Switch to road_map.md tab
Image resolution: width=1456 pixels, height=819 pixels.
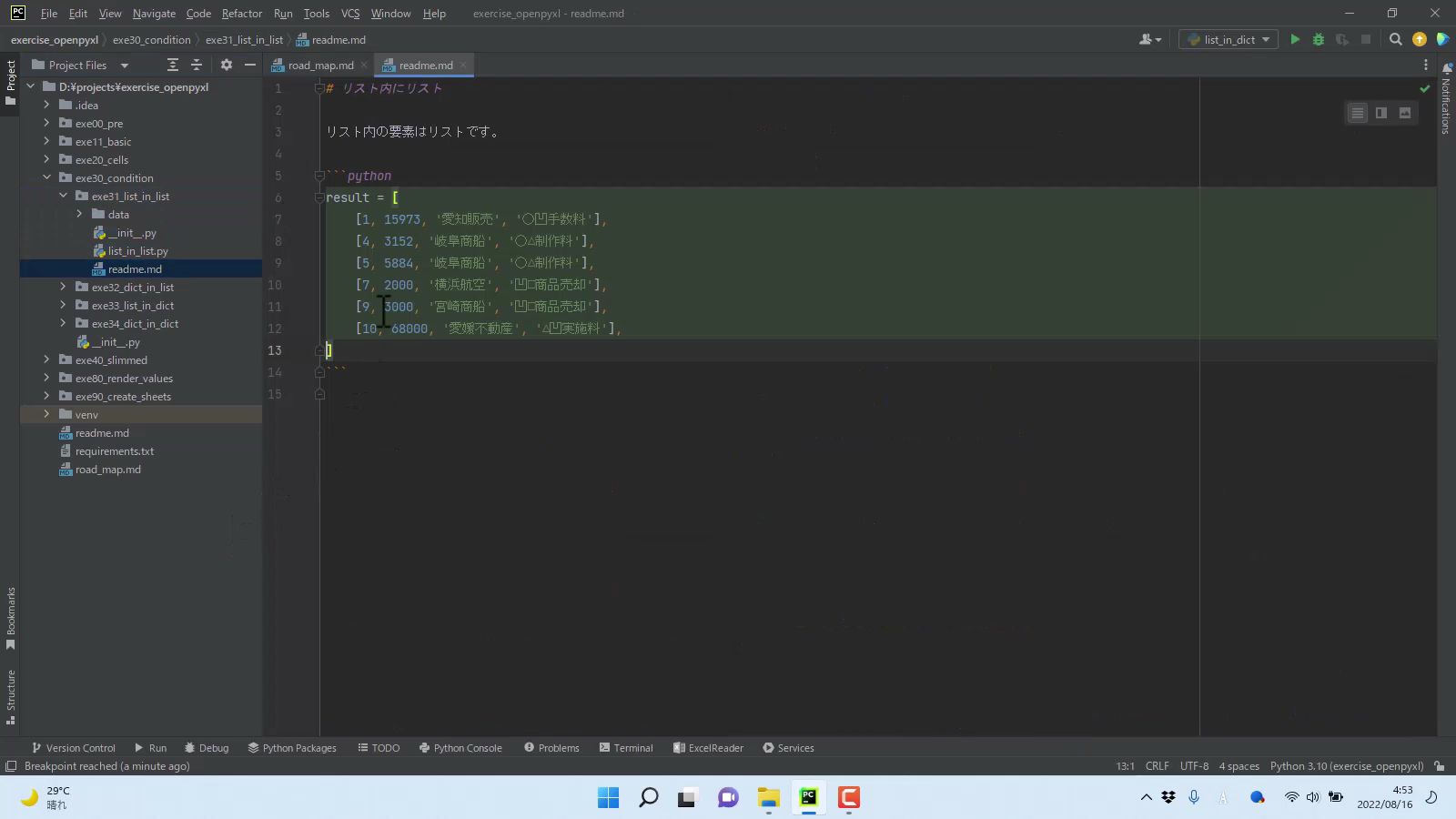(x=320, y=65)
